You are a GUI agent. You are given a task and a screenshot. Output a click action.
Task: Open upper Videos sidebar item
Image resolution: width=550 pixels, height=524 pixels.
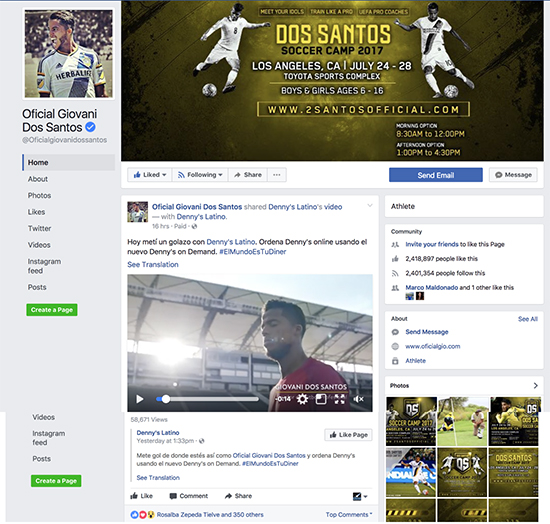tap(39, 245)
